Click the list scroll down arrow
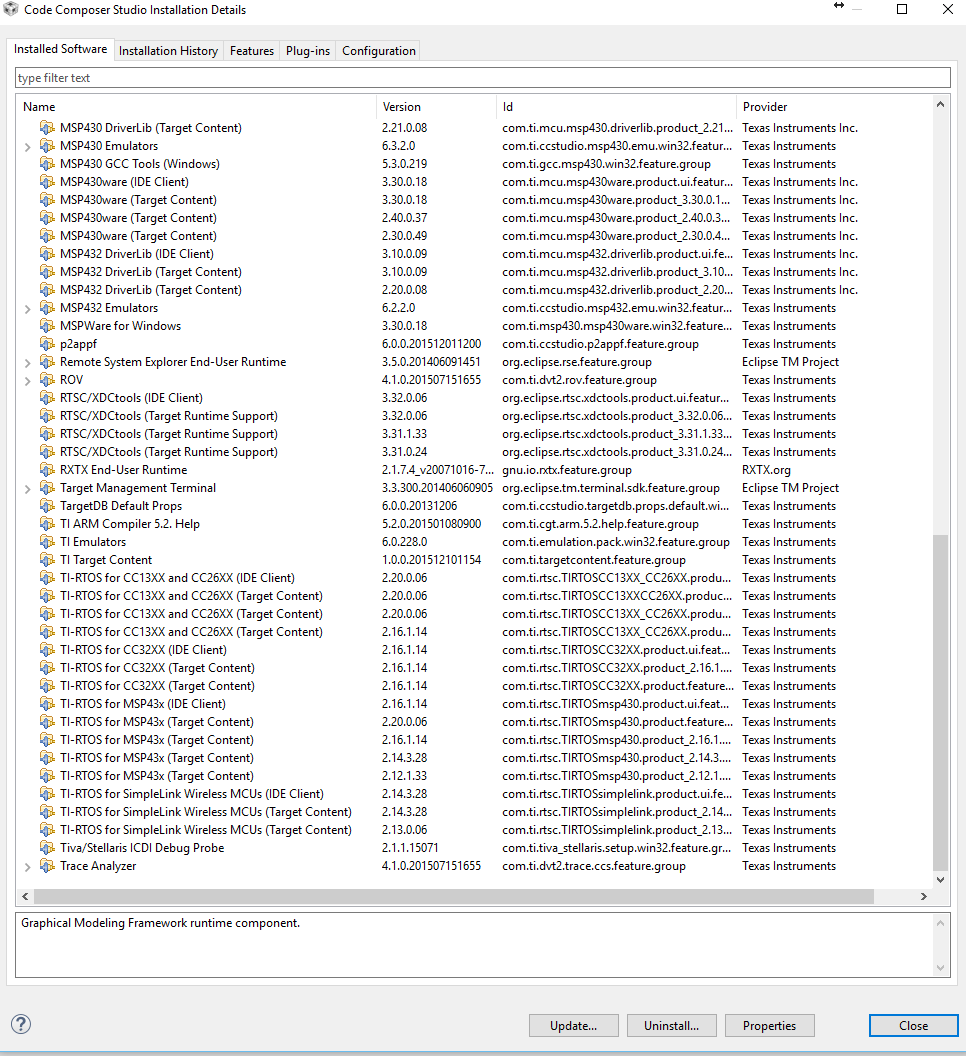The image size is (966, 1056). pos(940,880)
